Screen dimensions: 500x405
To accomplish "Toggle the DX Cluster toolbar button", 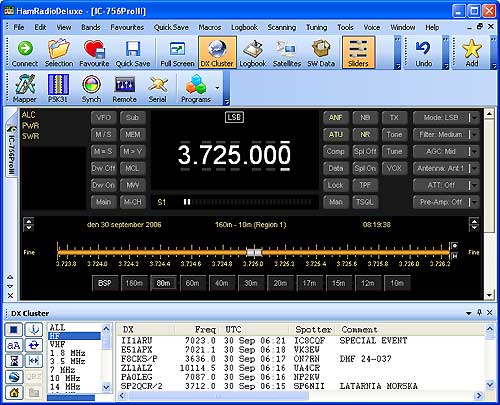I will (x=217, y=53).
